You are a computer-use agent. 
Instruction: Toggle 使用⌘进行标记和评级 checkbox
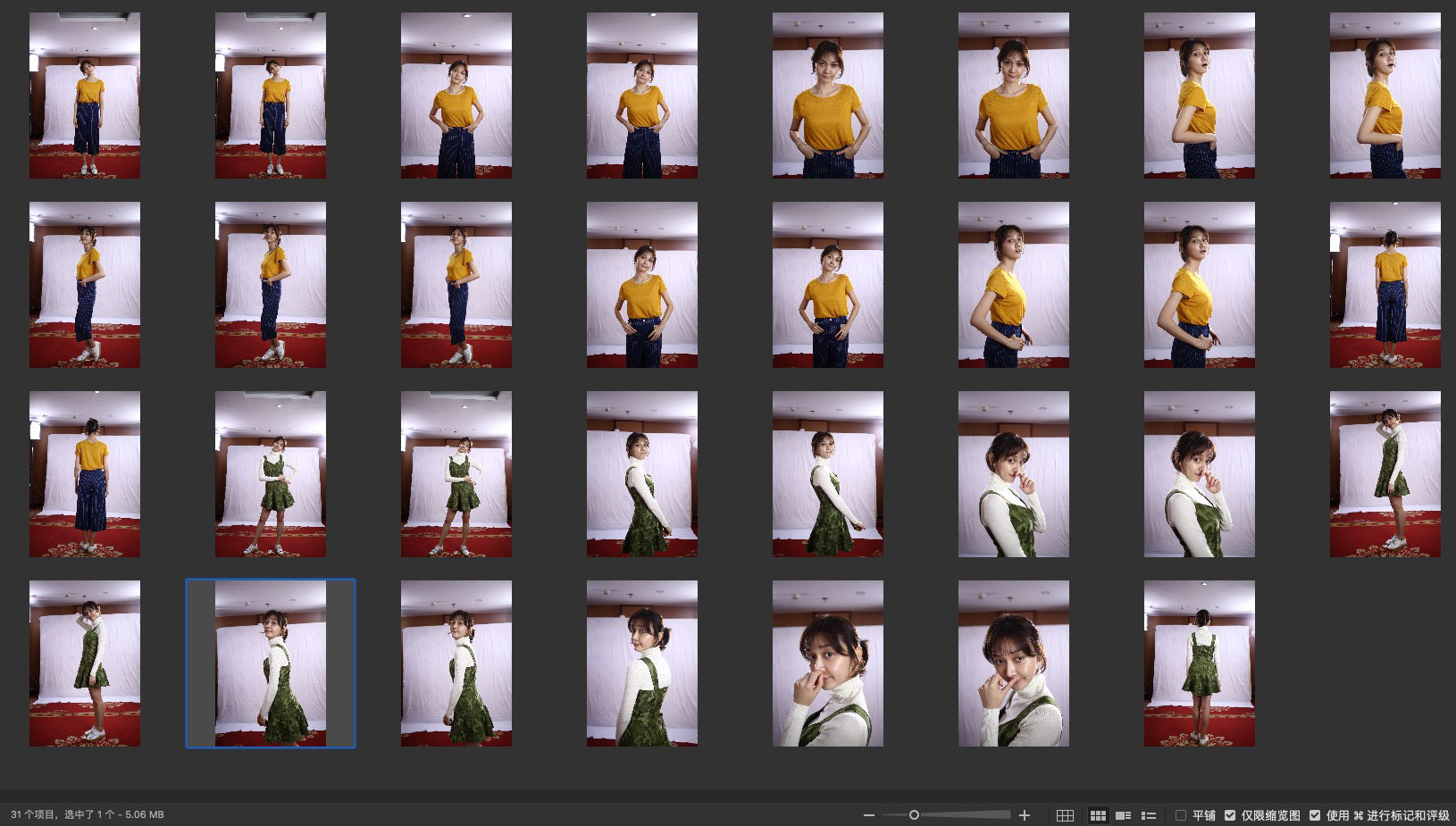(x=1315, y=815)
